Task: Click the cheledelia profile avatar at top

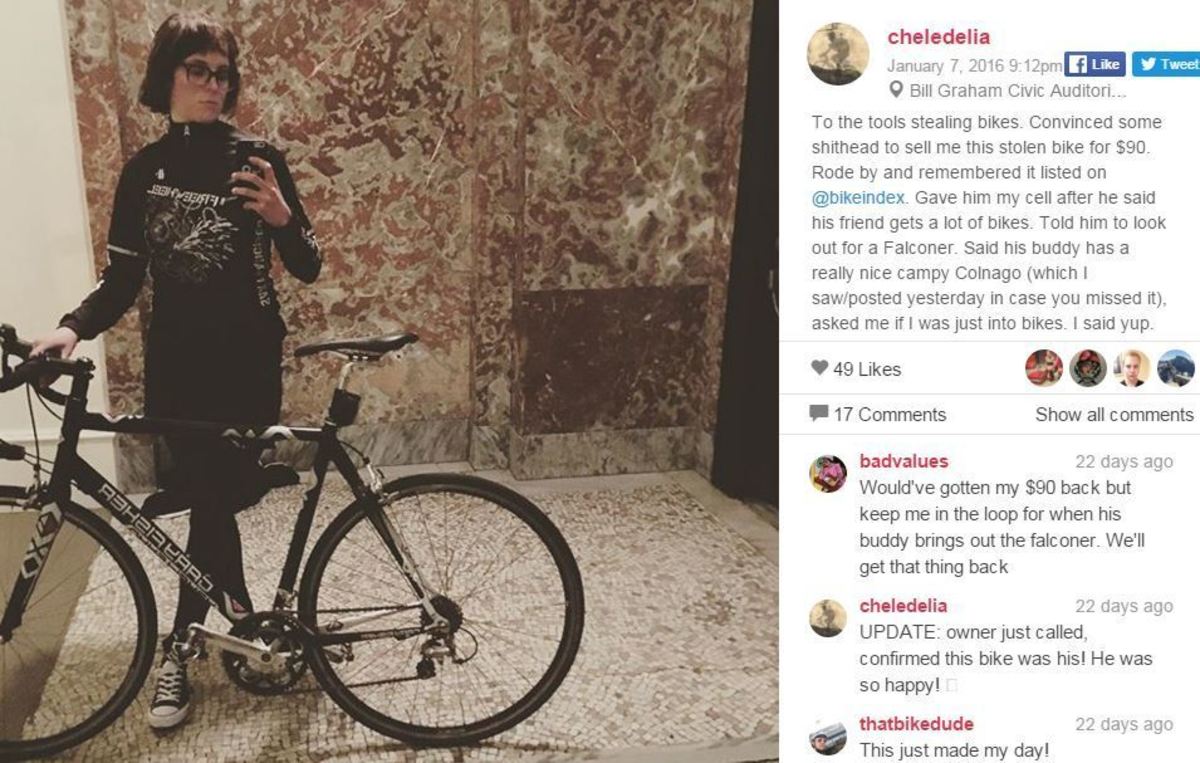Action: pos(838,54)
